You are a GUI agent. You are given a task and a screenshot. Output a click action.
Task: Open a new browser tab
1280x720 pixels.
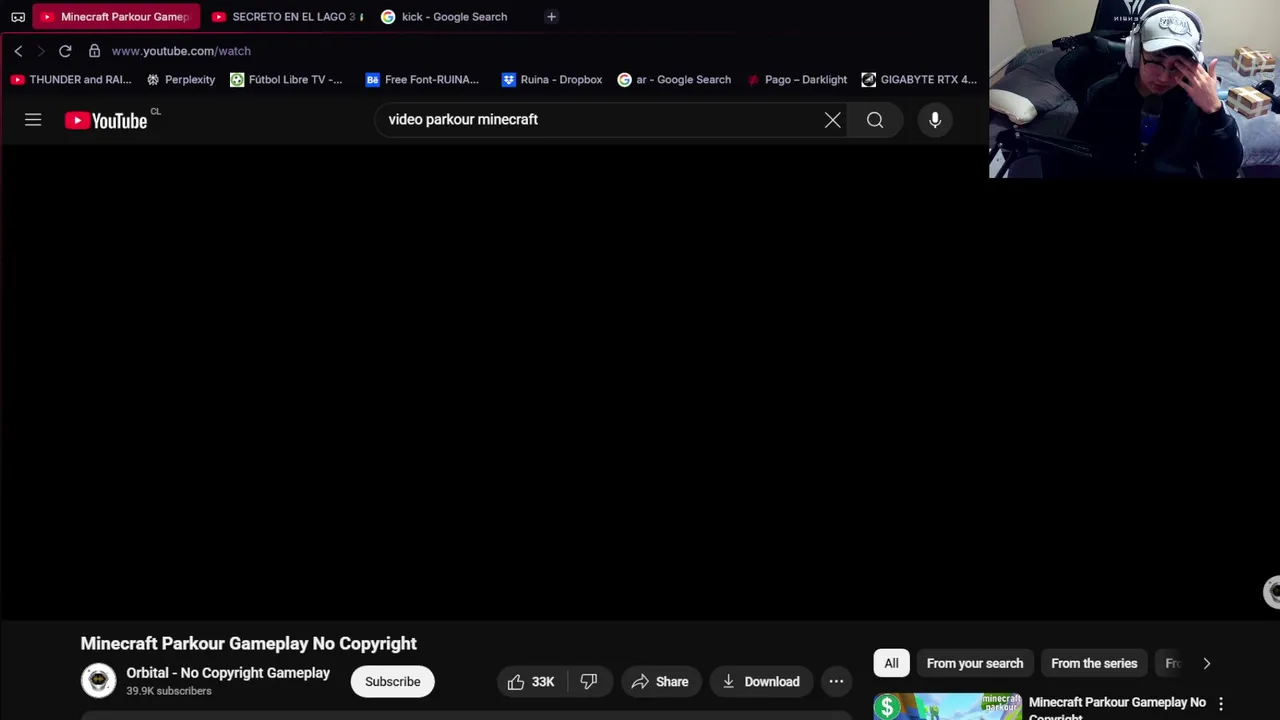551,17
